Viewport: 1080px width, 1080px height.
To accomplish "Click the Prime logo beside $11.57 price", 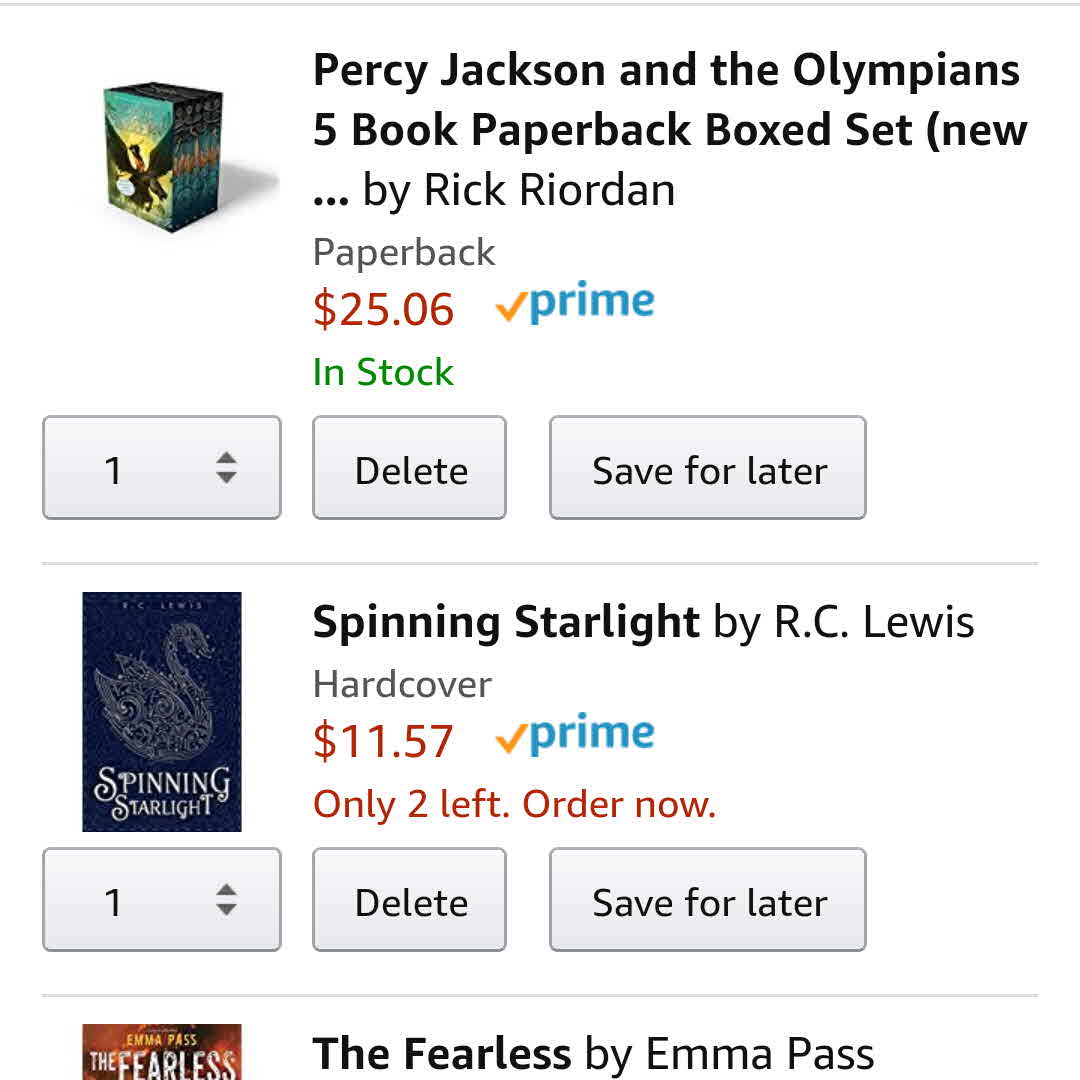I will [575, 737].
